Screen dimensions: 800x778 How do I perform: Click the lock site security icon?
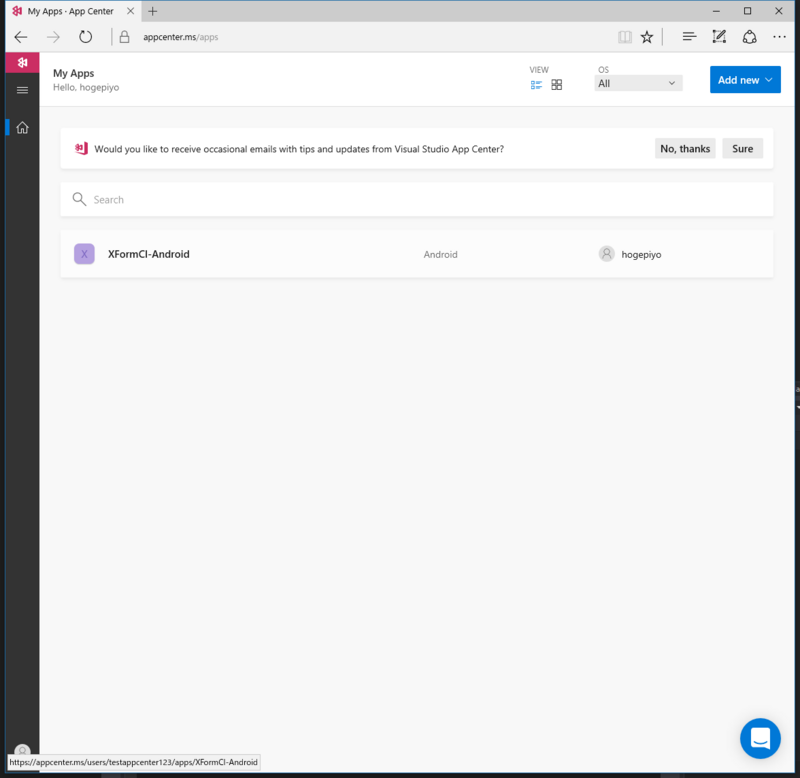point(124,37)
